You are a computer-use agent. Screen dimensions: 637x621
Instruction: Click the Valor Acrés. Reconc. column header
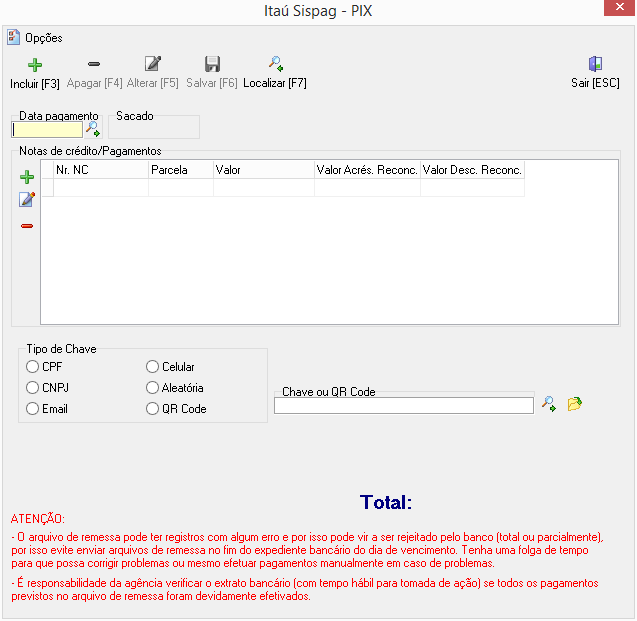[367, 170]
